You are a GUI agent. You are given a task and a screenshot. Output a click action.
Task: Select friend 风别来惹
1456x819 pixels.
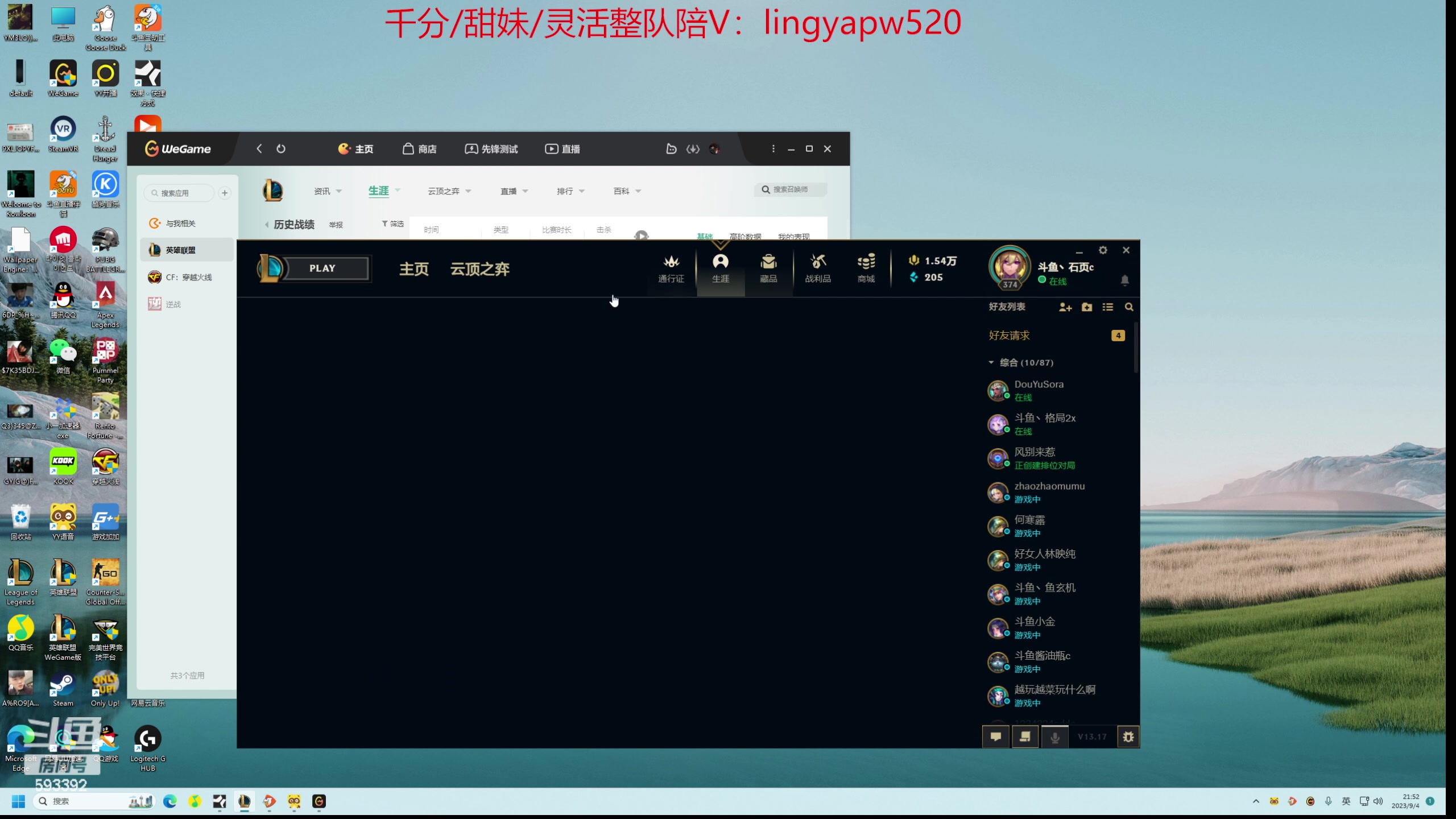click(1058, 458)
